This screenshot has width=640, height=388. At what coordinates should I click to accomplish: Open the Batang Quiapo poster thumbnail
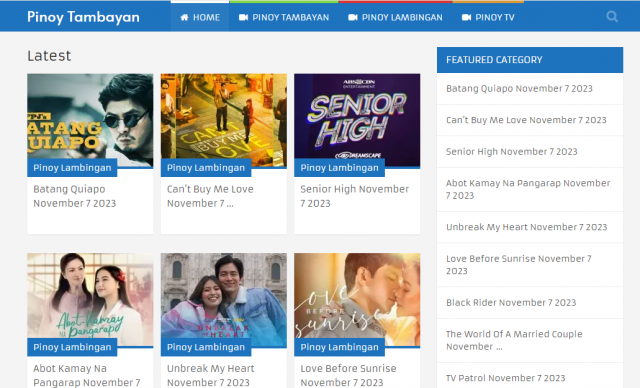[x=90, y=120]
